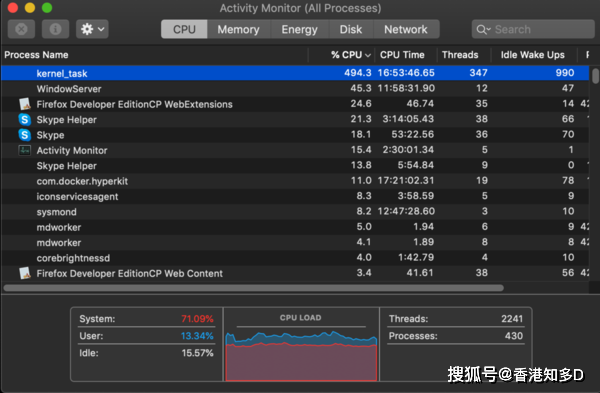Select the WindowServer process row
This screenshot has height=393, width=600.
pos(295,88)
